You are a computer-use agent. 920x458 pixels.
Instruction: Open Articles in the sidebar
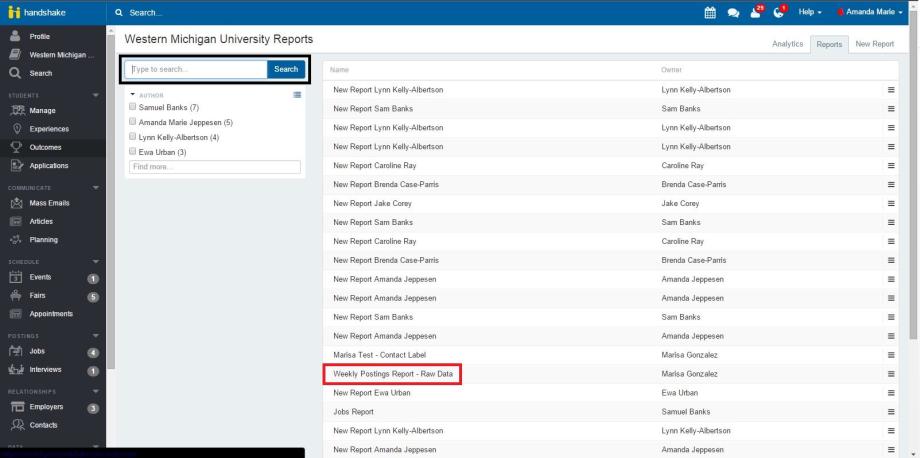[x=41, y=222]
